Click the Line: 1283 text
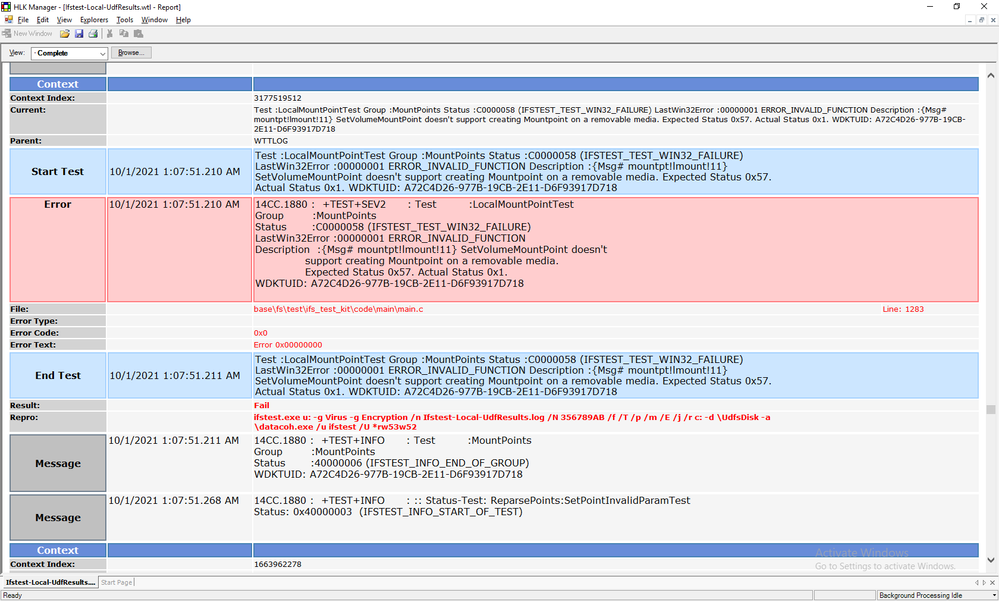This screenshot has height=601, width=999. 903,309
